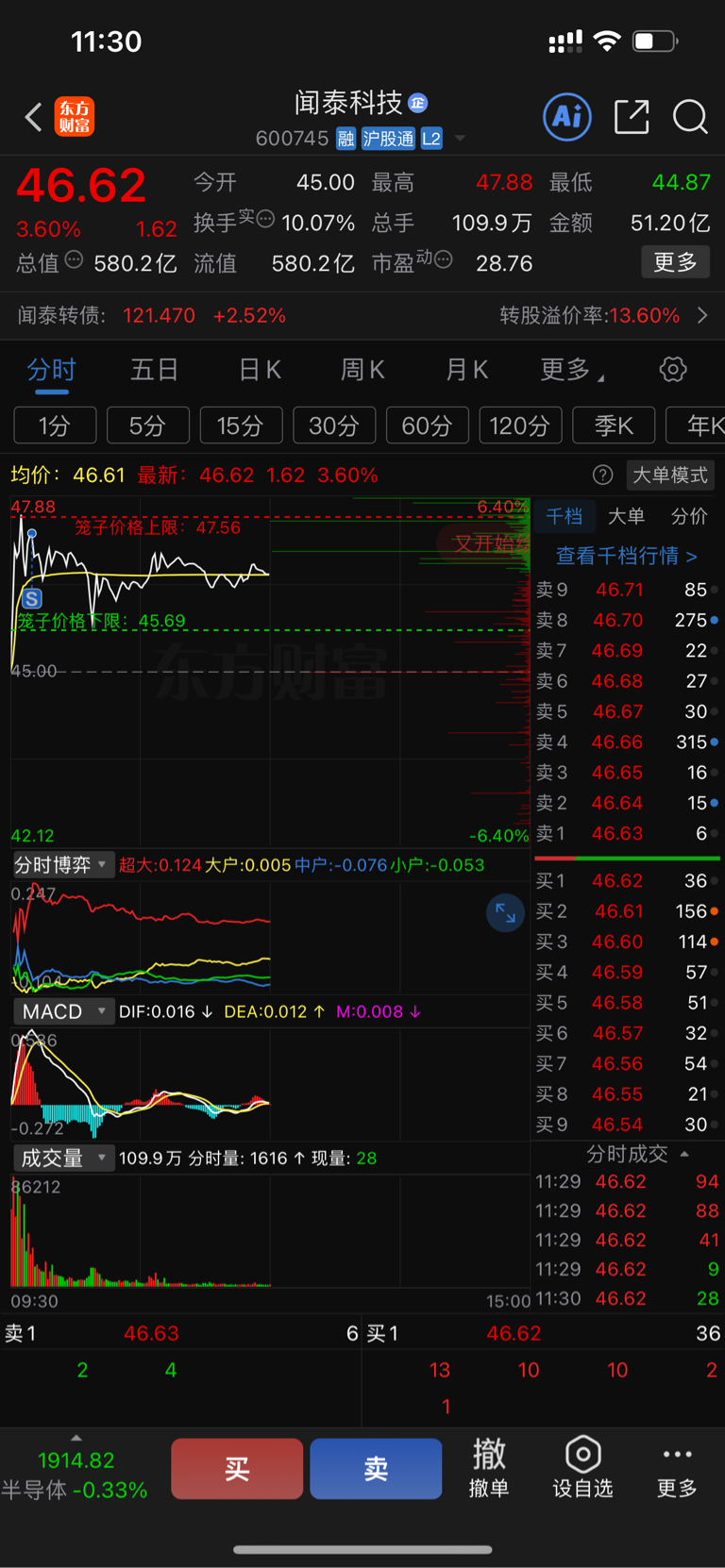Tap the bottom 卖1 46.63 queue row
This screenshot has width=725, height=1568.
pos(180,1333)
